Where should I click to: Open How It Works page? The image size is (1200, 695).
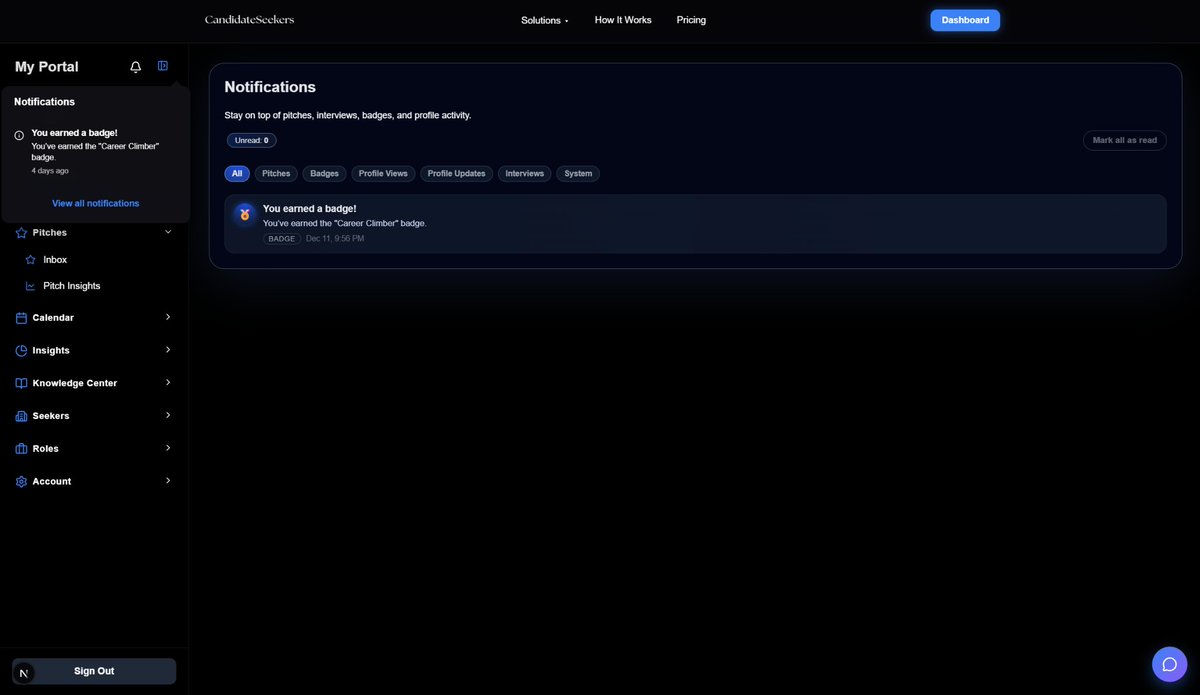click(623, 20)
